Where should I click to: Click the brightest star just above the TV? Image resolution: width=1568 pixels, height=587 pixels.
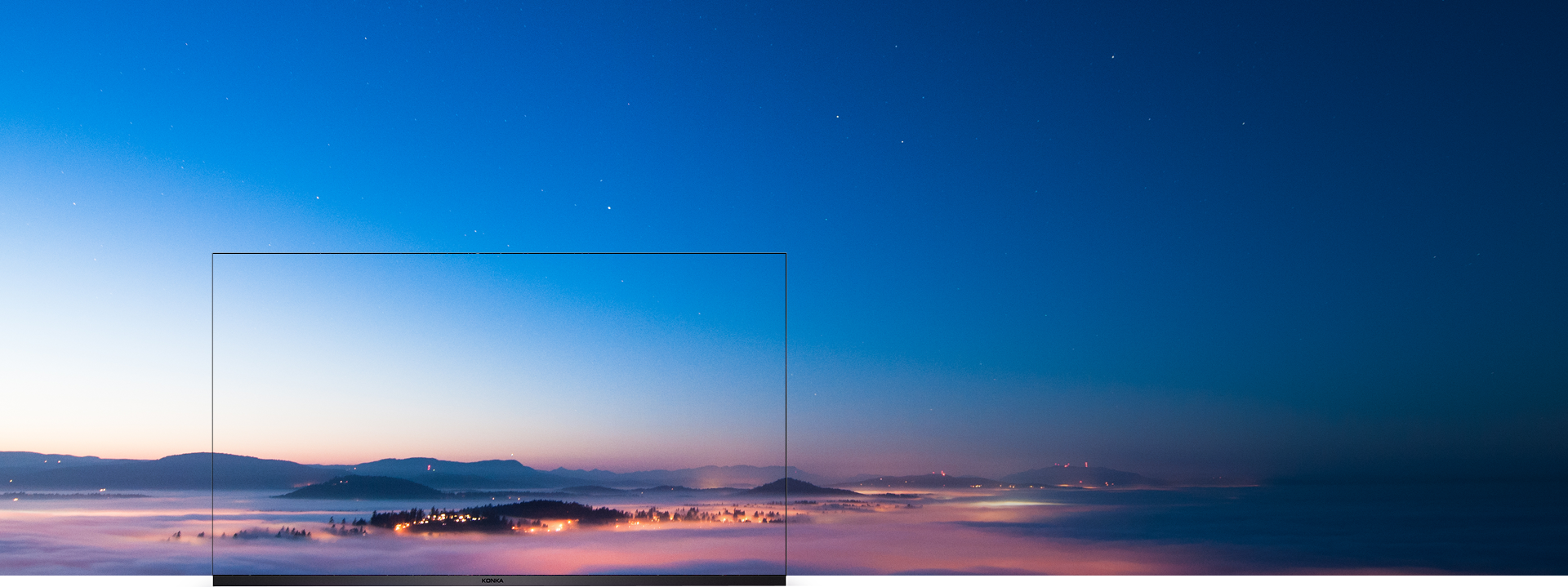[608, 208]
